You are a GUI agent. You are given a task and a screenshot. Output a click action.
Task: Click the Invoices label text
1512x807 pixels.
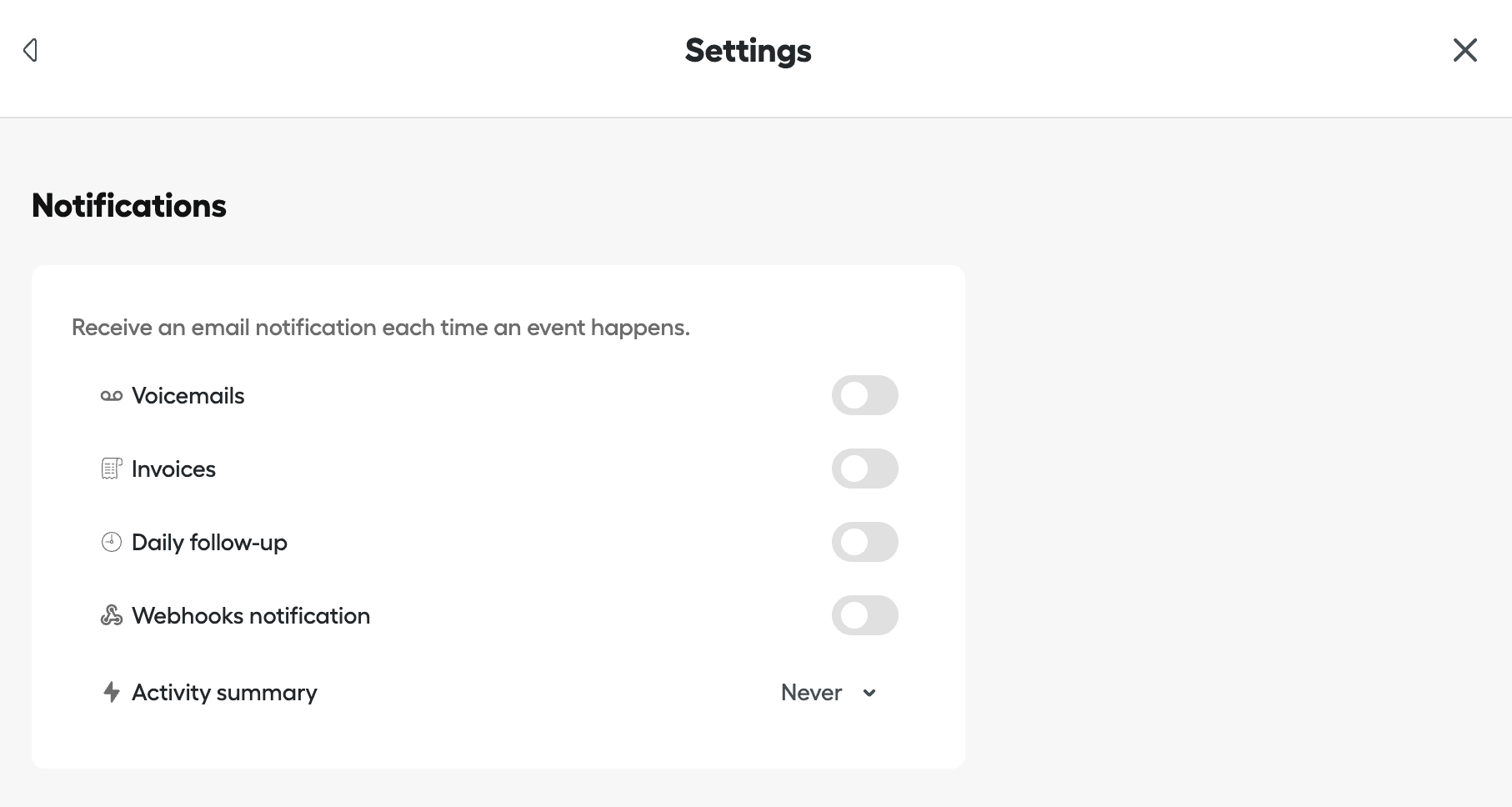click(x=173, y=469)
